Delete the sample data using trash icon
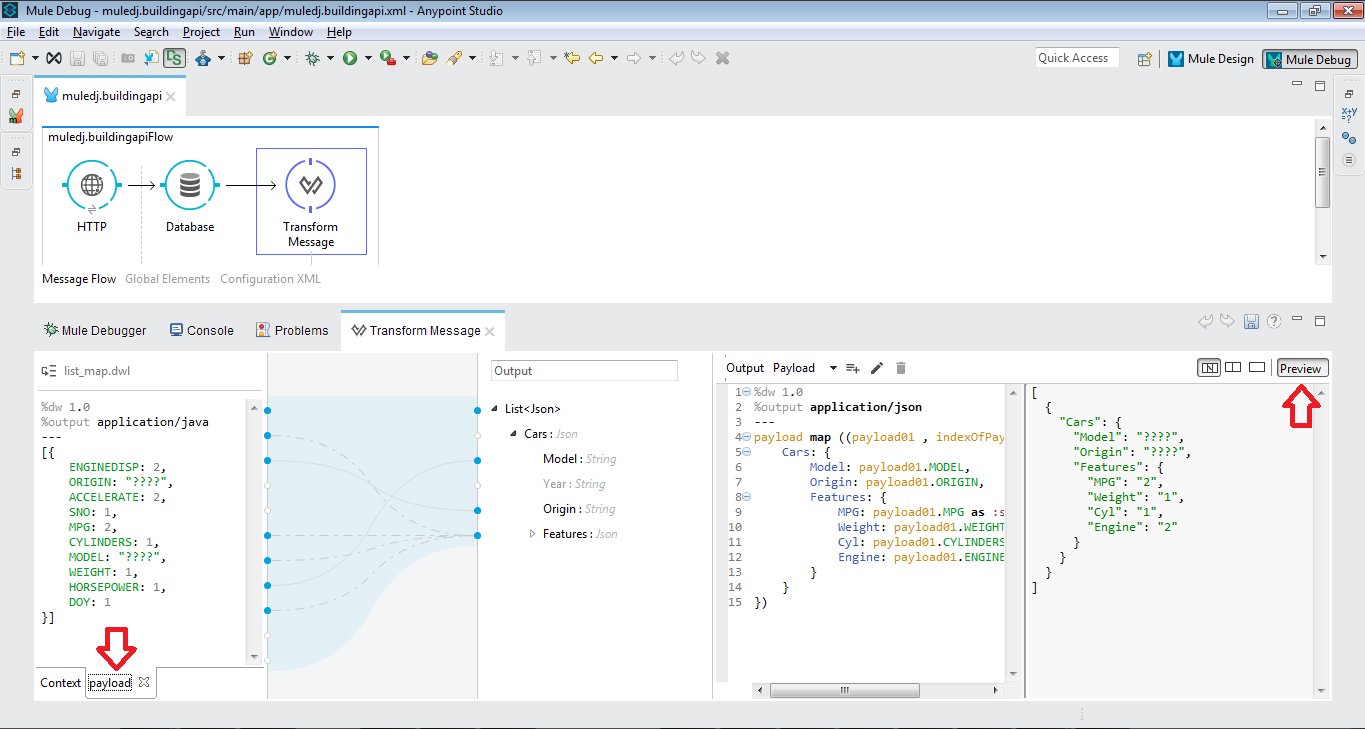Screen dimensions: 1365x729 (900, 368)
